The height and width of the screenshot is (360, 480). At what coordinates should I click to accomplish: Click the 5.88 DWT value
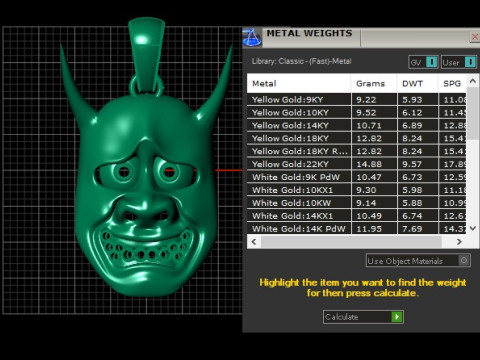[x=412, y=203]
